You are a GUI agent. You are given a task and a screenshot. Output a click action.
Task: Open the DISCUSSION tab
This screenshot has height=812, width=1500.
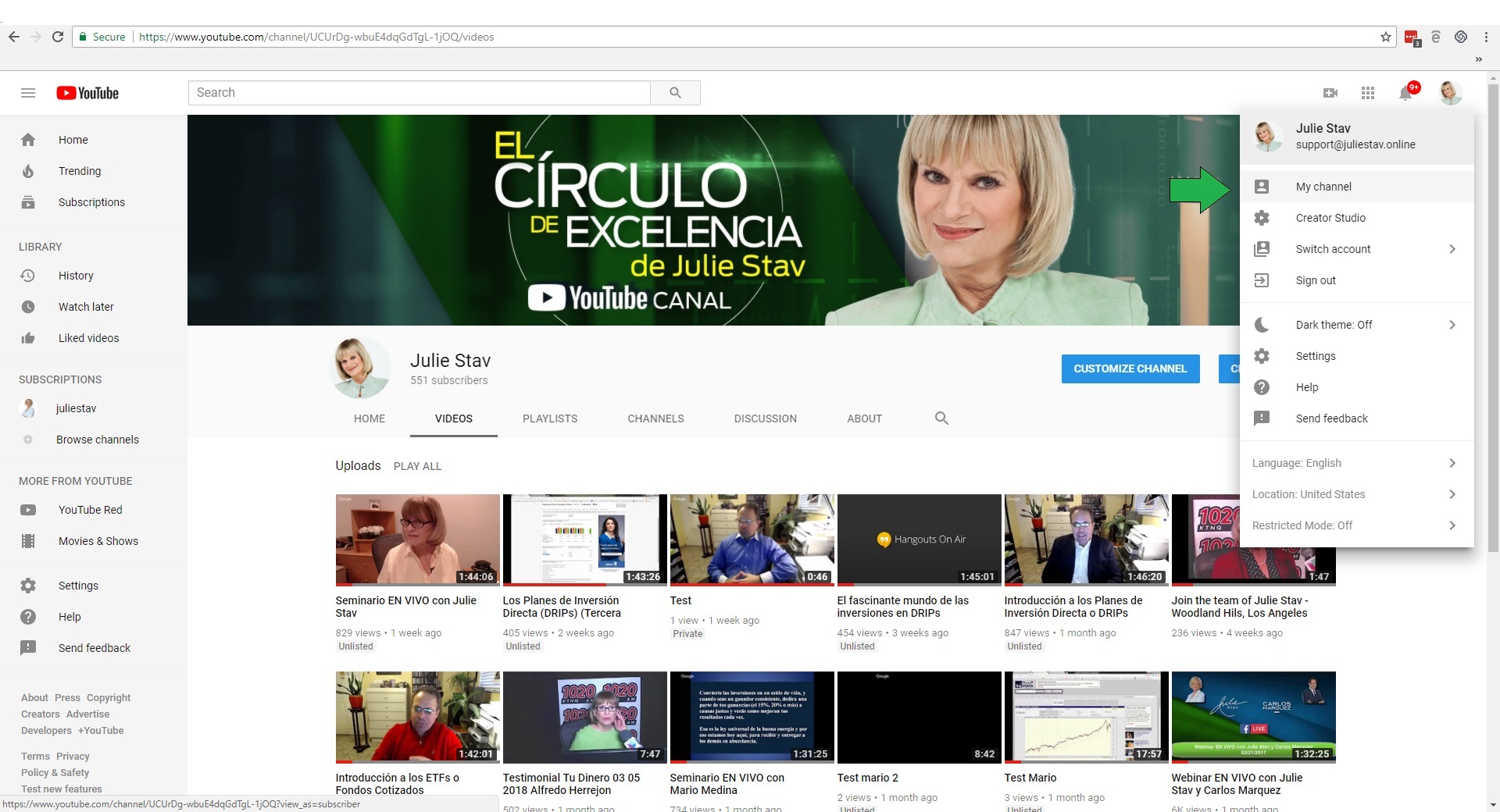point(765,418)
